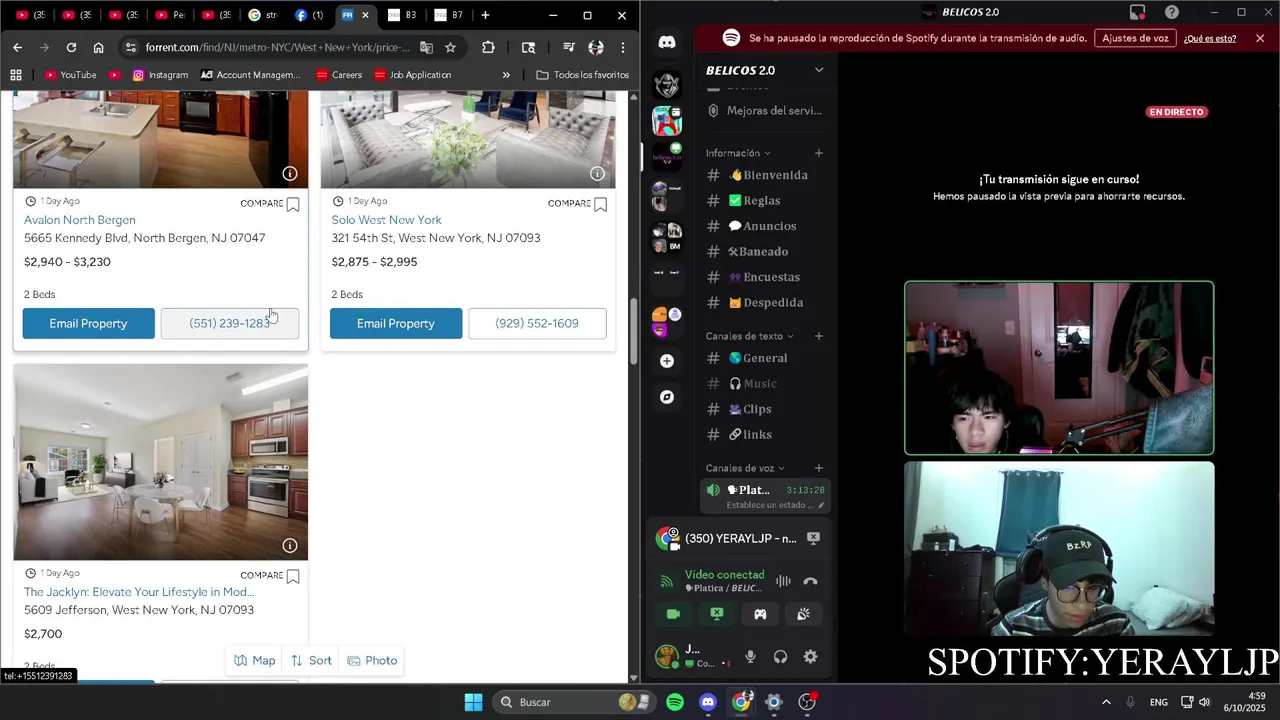Dismiss the Spotify paused notification banner
This screenshot has height=720, width=1280.
click(x=1260, y=38)
